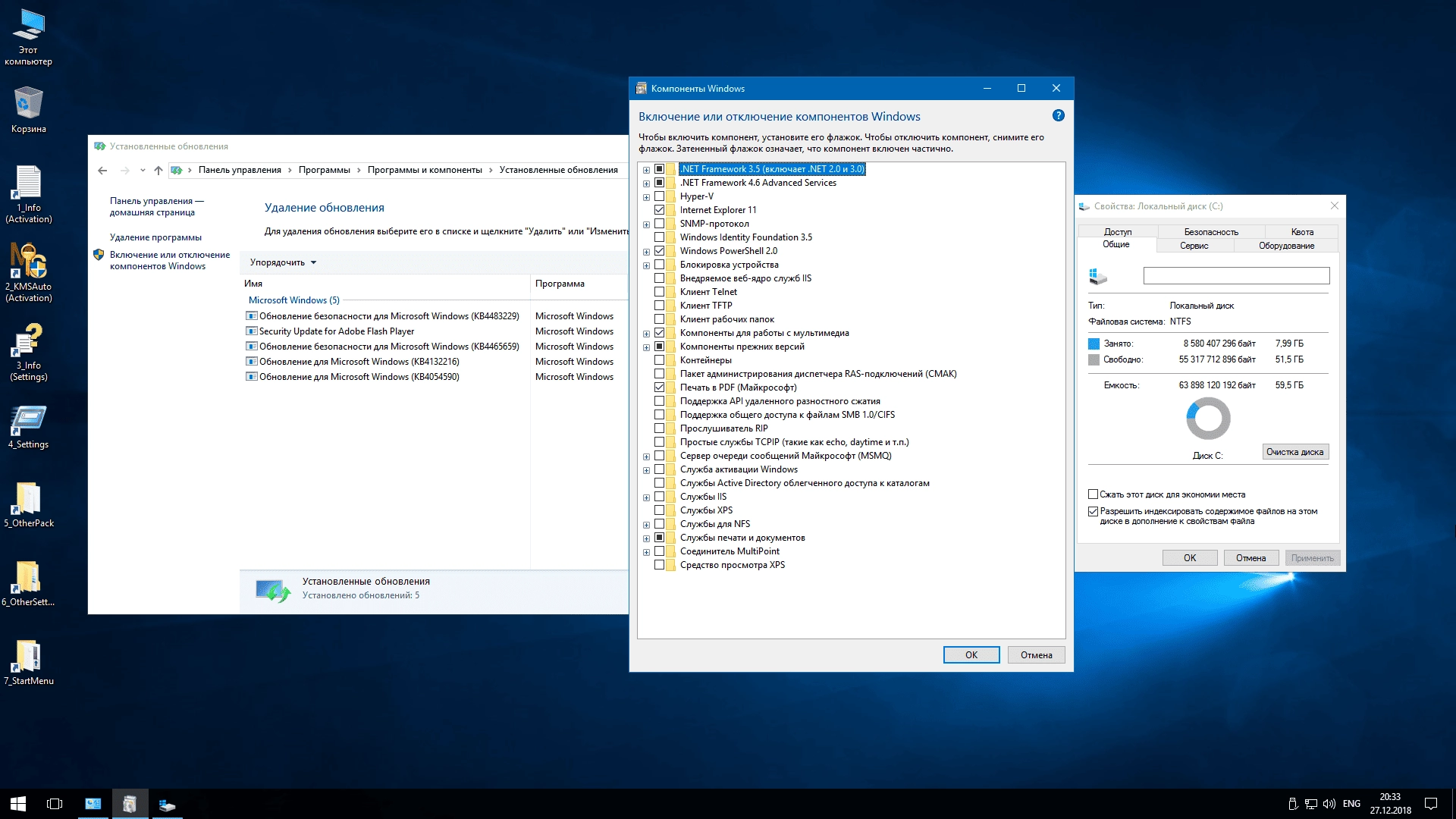Switch to the disk properties taskbar app
This screenshot has width=1456, height=819.
(x=167, y=804)
